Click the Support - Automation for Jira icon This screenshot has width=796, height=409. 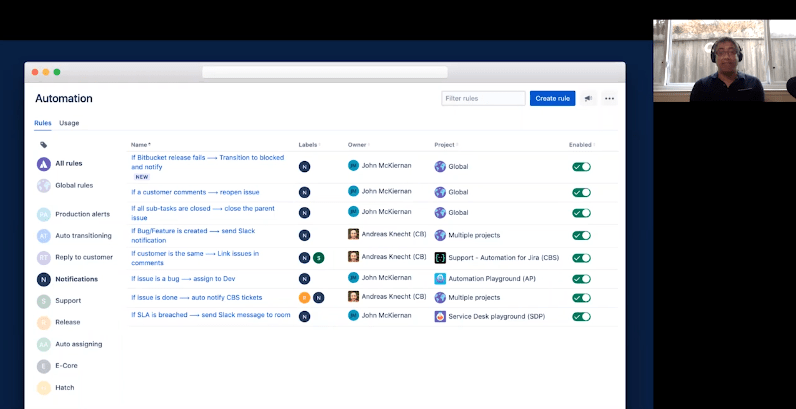[440, 257]
